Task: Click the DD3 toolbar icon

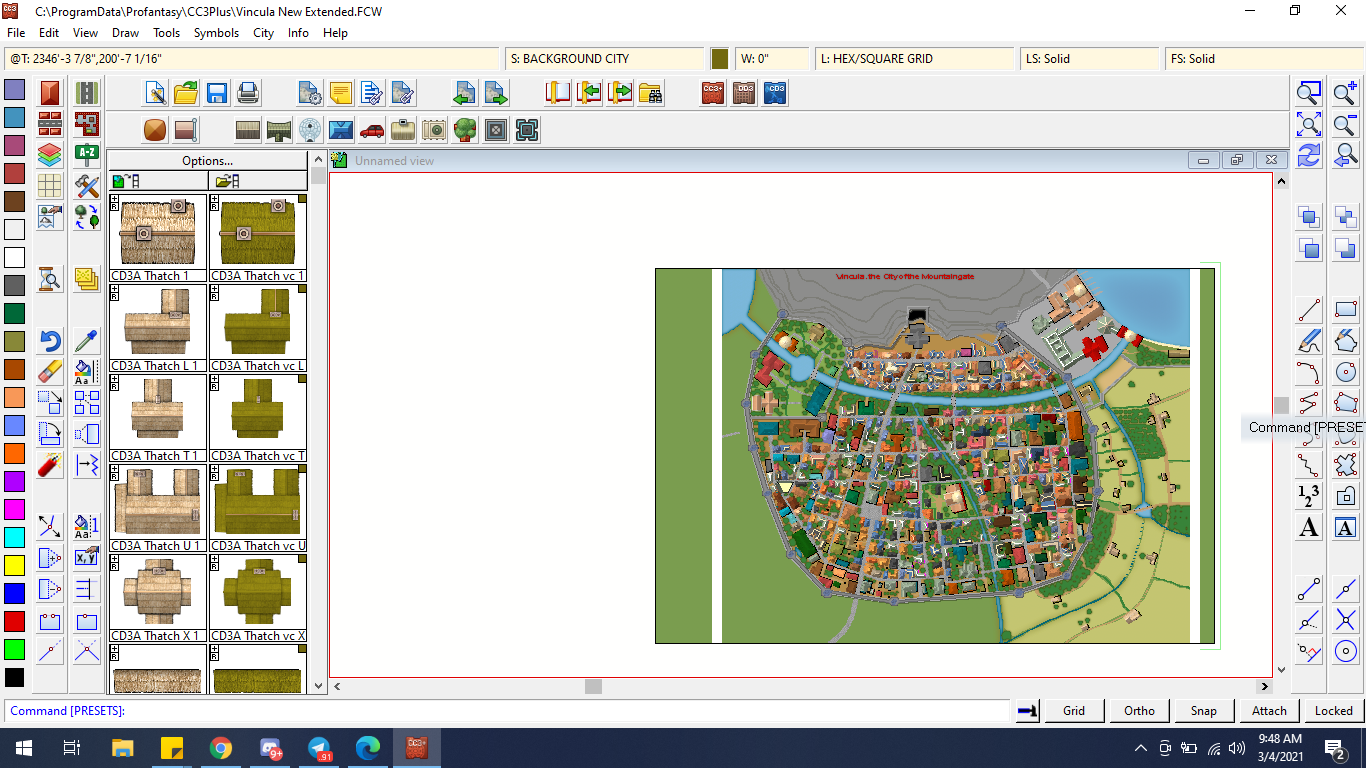Action: click(x=744, y=94)
